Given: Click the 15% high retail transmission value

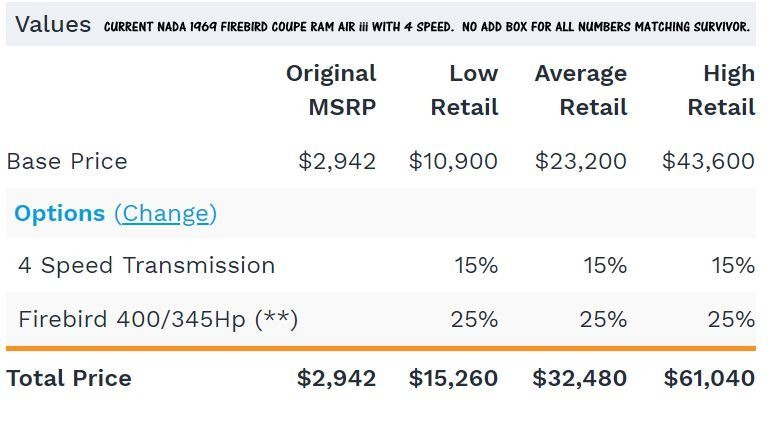Looking at the screenshot, I should click(733, 266).
